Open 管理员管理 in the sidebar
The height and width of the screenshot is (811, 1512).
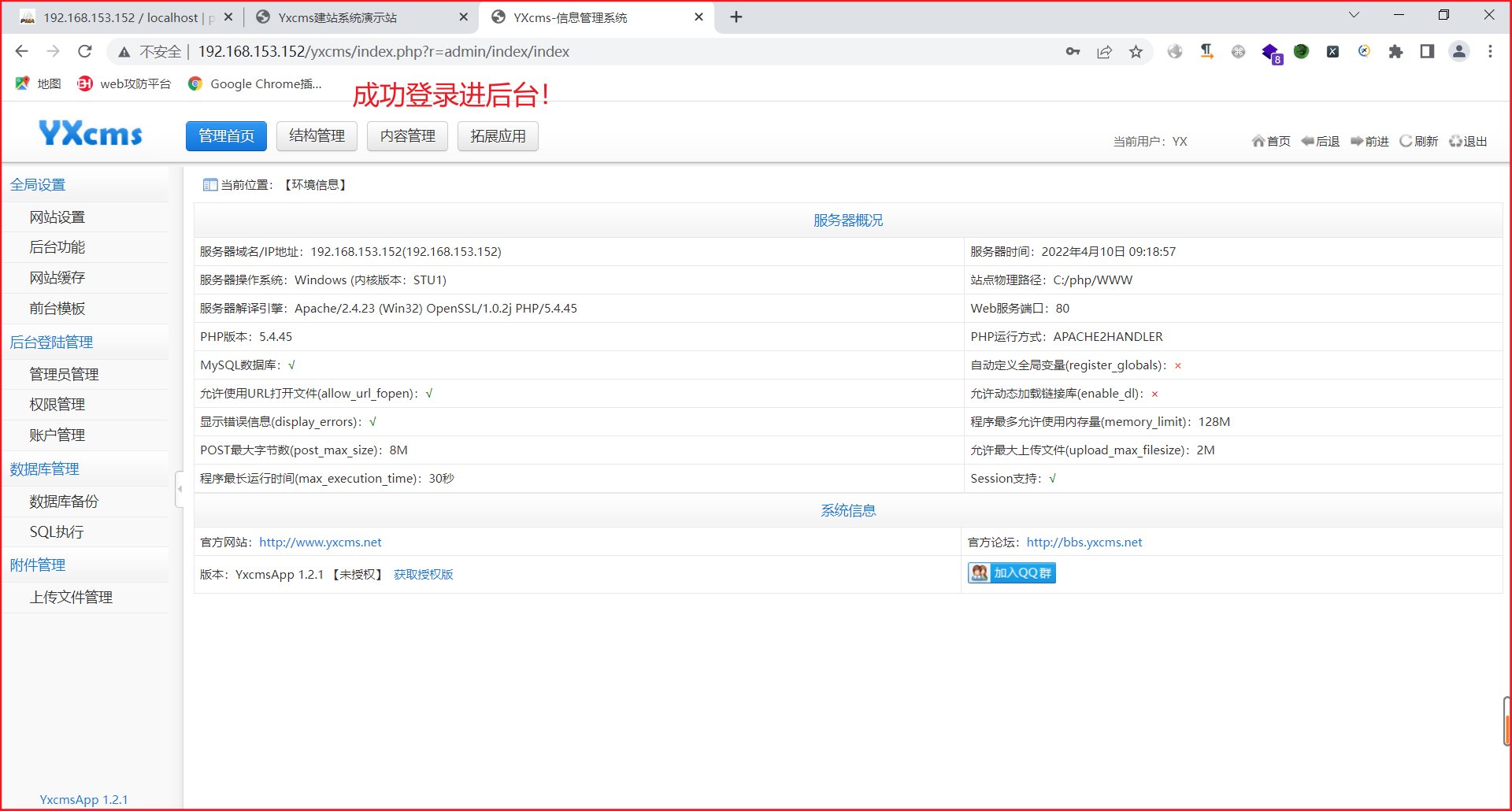coord(64,374)
